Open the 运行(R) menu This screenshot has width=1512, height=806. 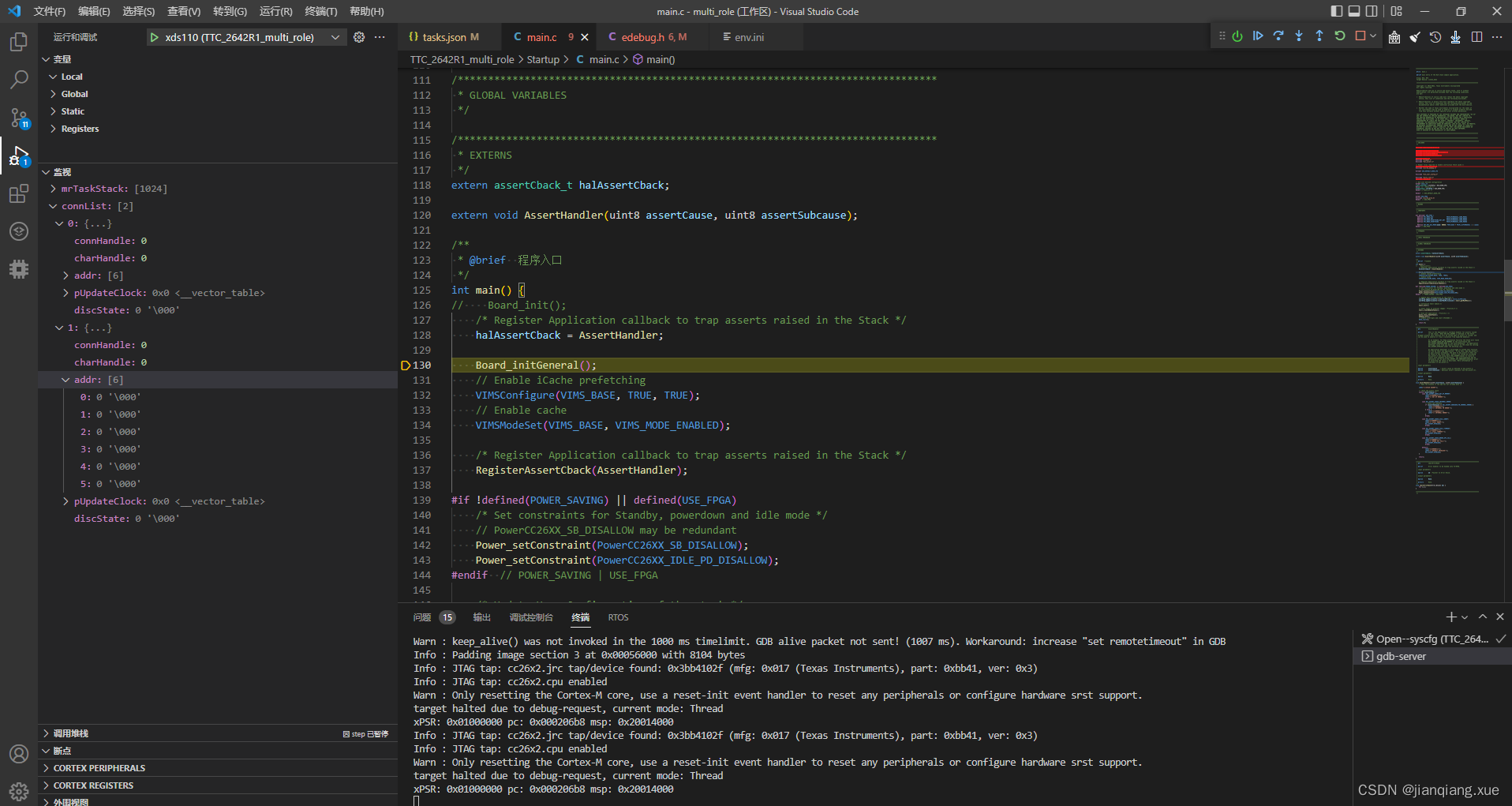275,11
